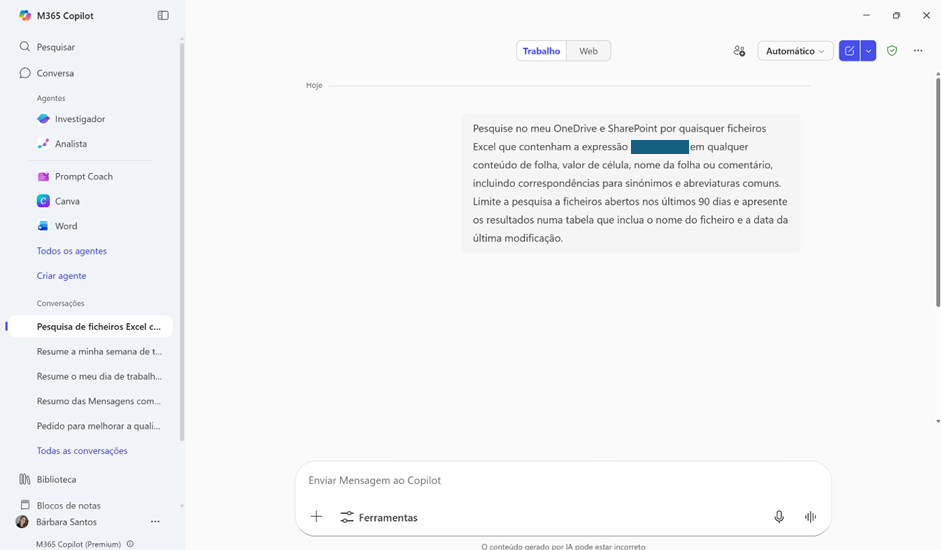Open the green shield protection icon
This screenshot has height=550, width=941.
(x=892, y=51)
